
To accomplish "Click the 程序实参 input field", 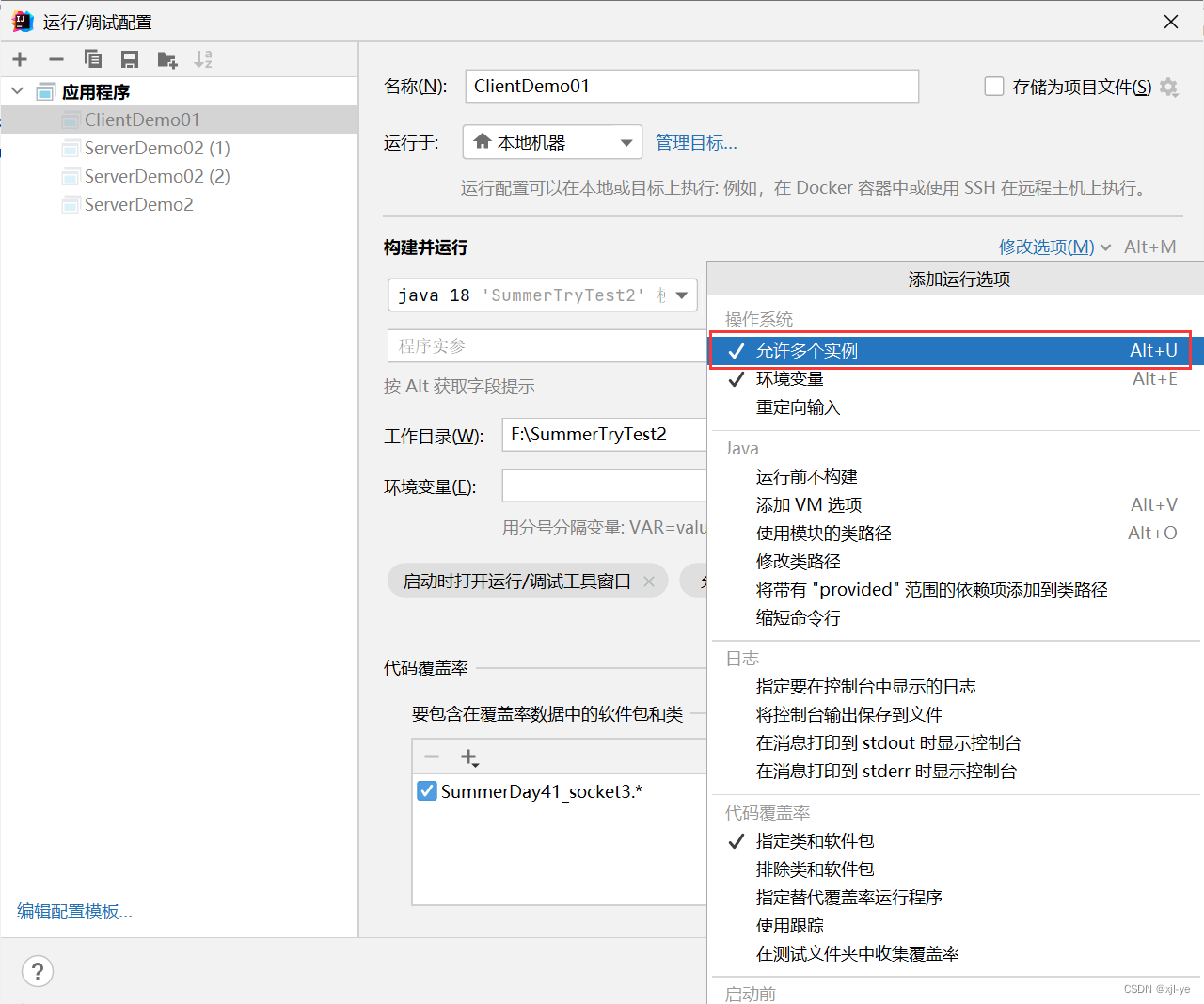I will [x=547, y=345].
